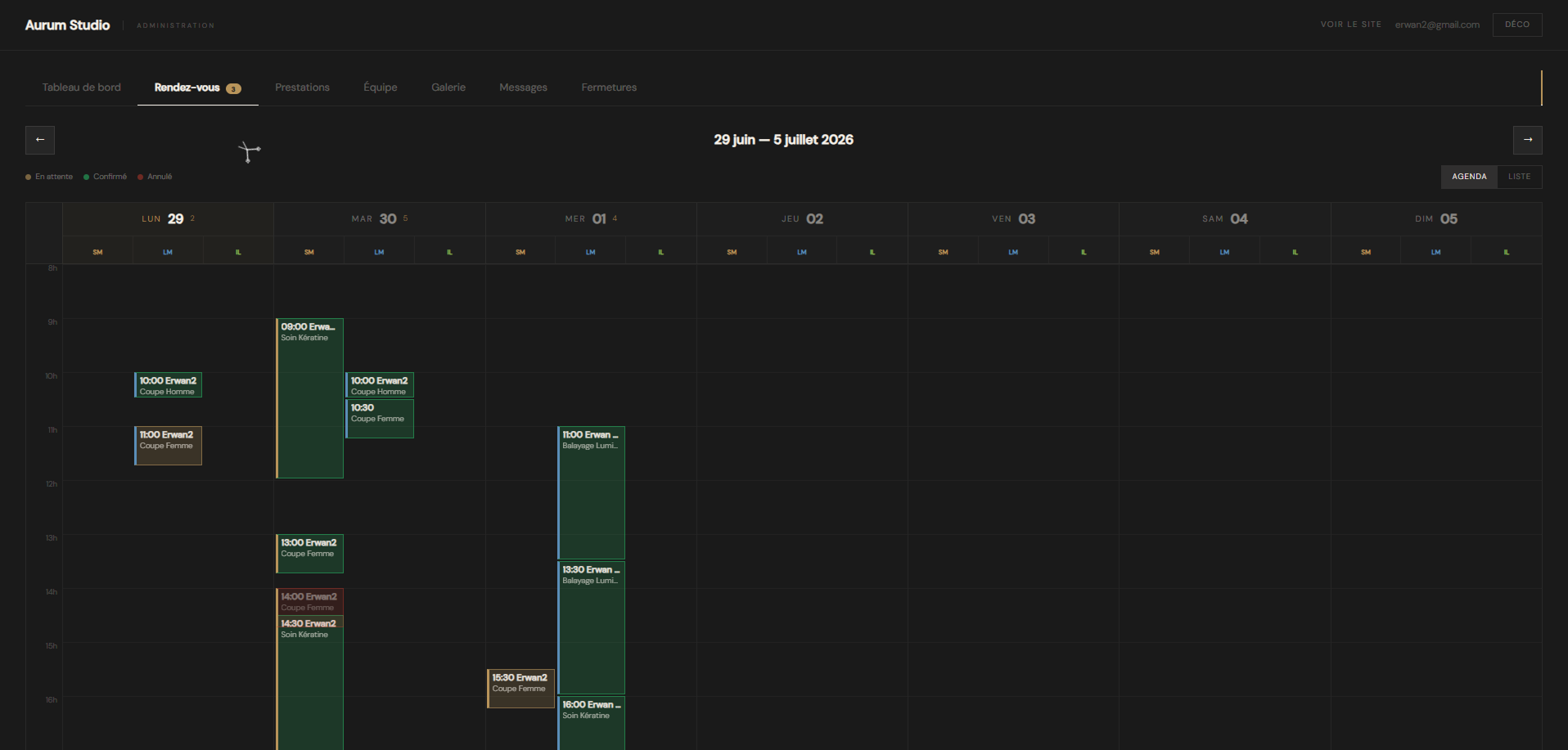Image resolution: width=1568 pixels, height=750 pixels.
Task: Click the SM column header under MAR 30
Action: point(309,252)
